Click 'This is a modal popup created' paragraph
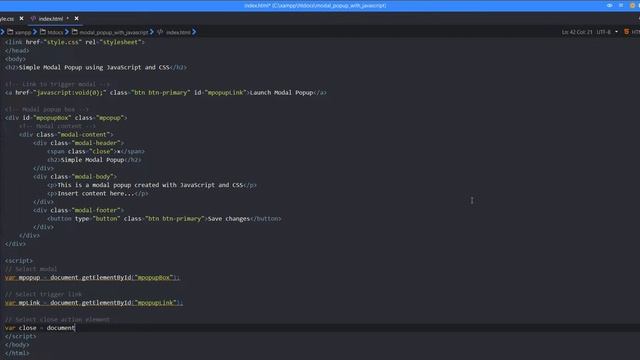This screenshot has height=360, width=640. (150, 185)
